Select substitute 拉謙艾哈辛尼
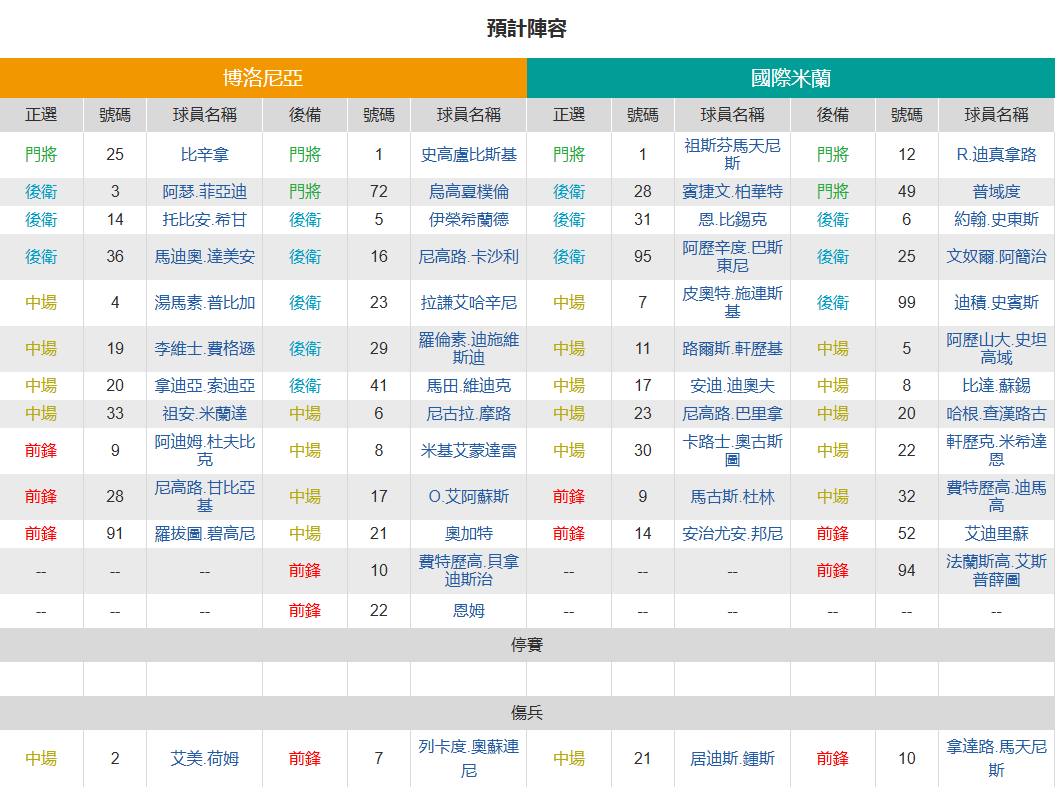This screenshot has height=787, width=1055. (469, 303)
